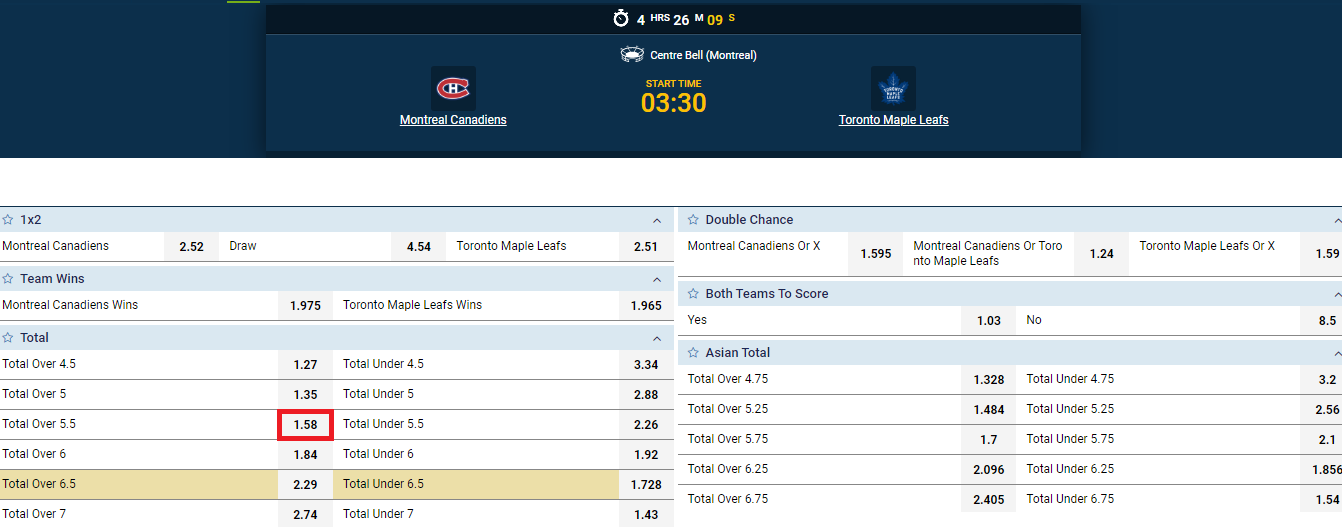
Task: Star the Both Teams To Score market
Action: [693, 294]
